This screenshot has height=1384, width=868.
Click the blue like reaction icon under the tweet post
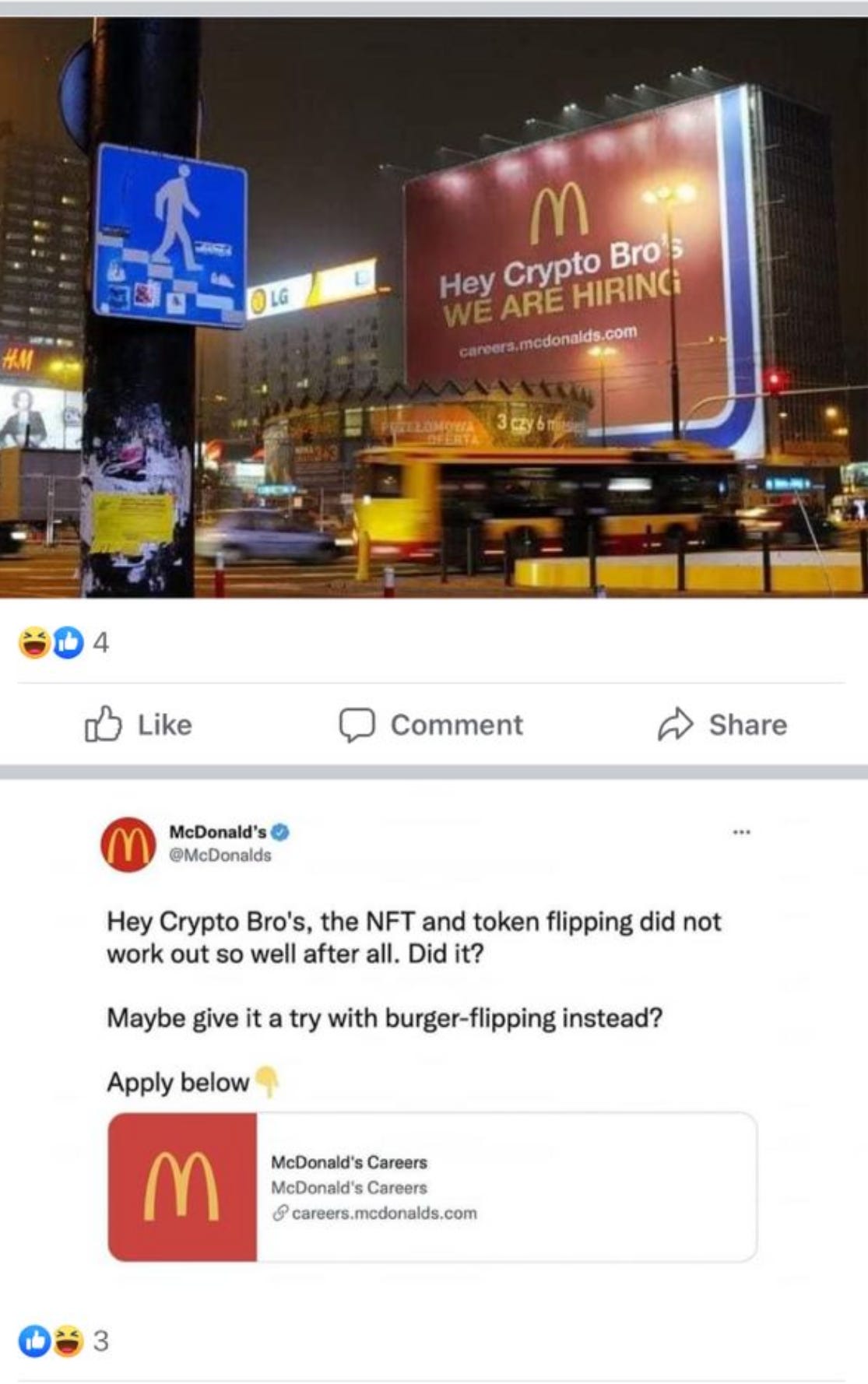coord(35,1340)
